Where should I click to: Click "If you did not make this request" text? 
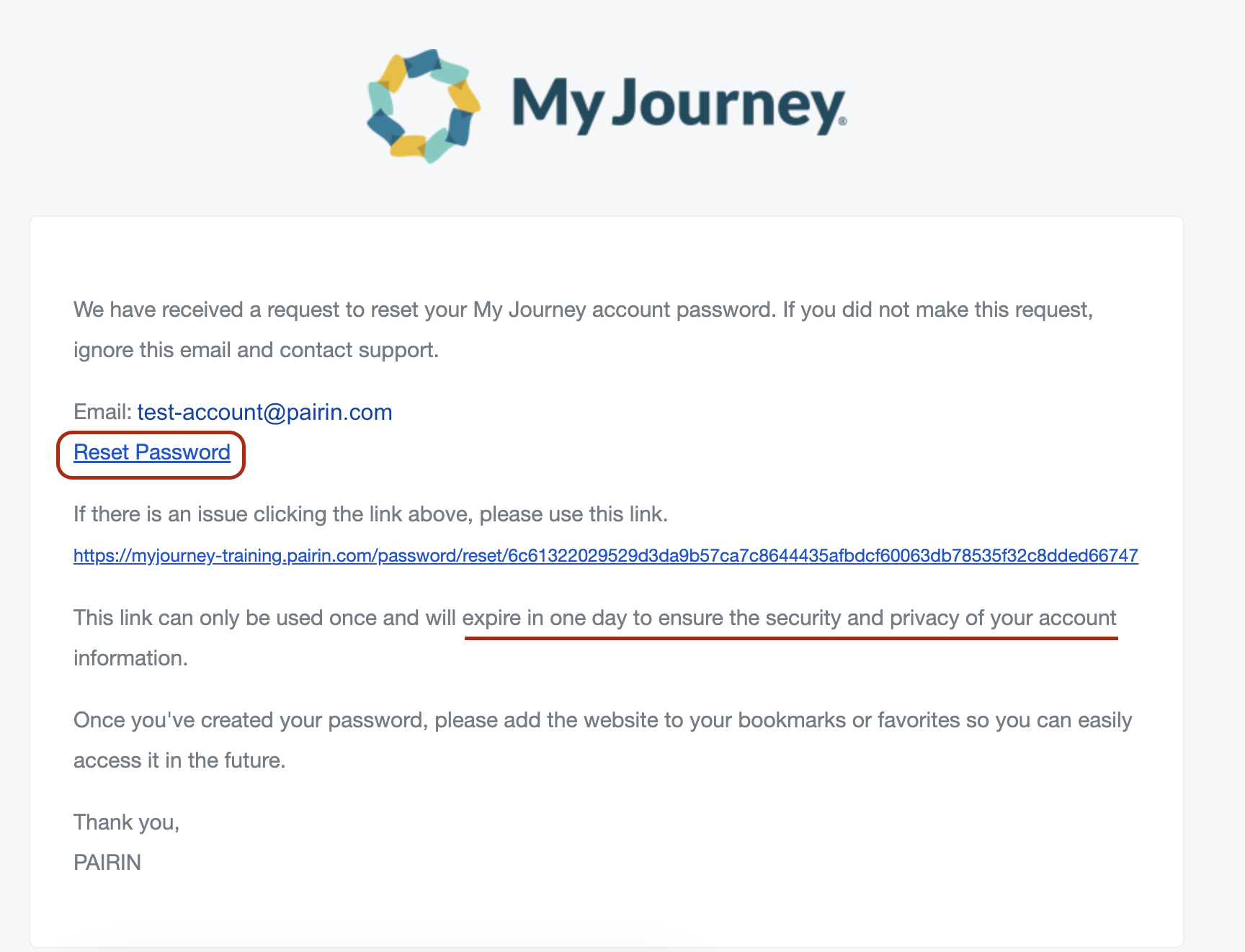937,310
